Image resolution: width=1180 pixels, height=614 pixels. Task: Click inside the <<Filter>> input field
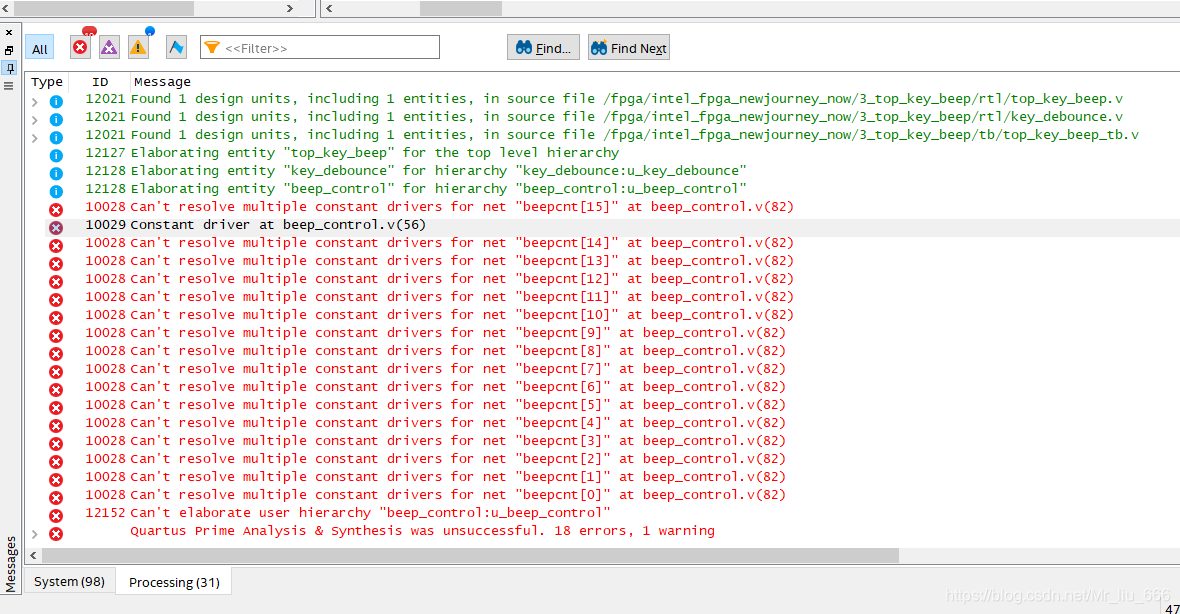320,46
